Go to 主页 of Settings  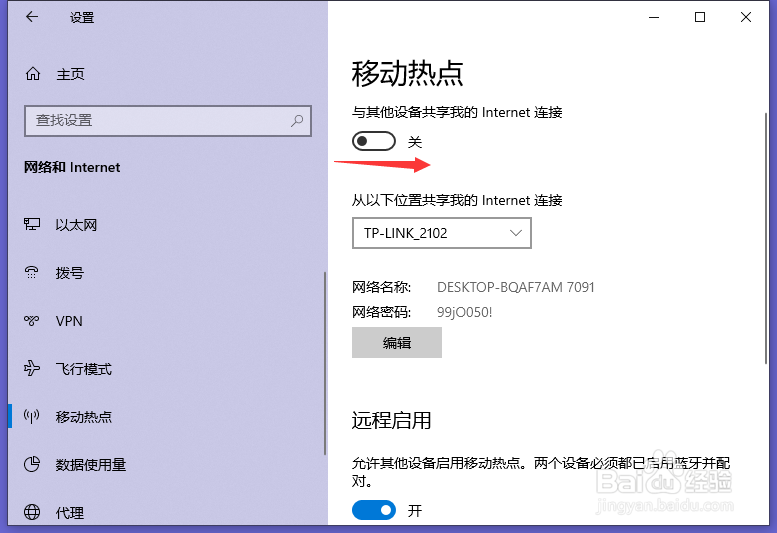tap(70, 74)
